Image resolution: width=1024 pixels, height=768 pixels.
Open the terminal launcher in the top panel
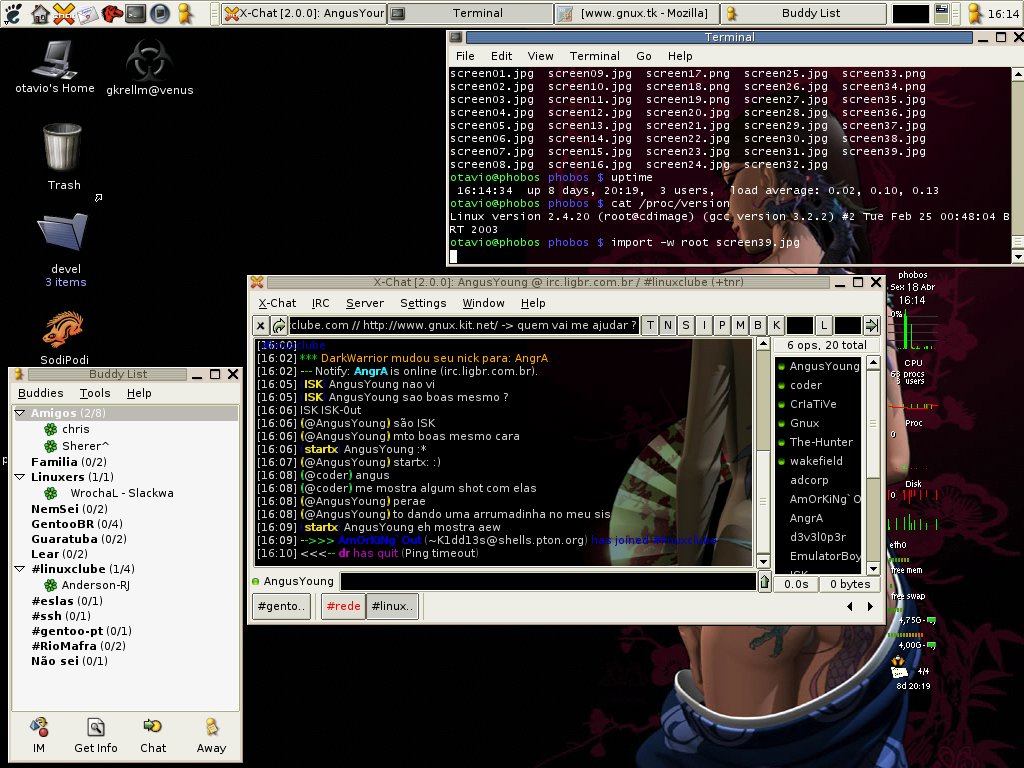pyautogui.click(x=136, y=13)
